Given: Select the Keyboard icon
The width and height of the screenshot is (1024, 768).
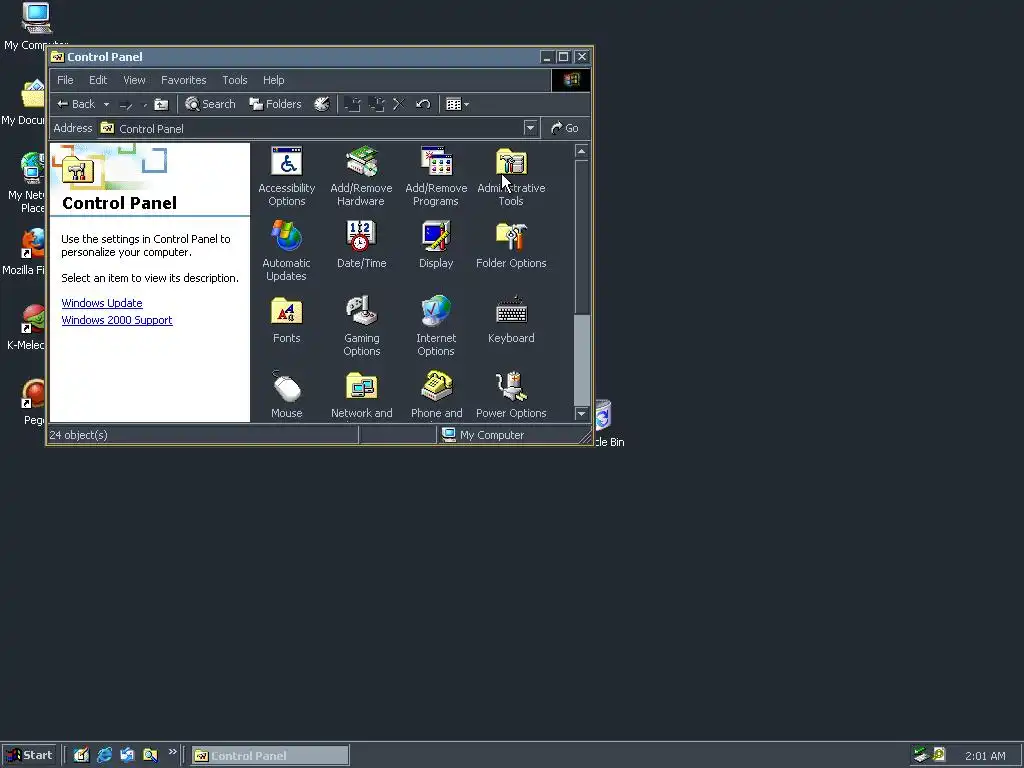Looking at the screenshot, I should coord(511,319).
